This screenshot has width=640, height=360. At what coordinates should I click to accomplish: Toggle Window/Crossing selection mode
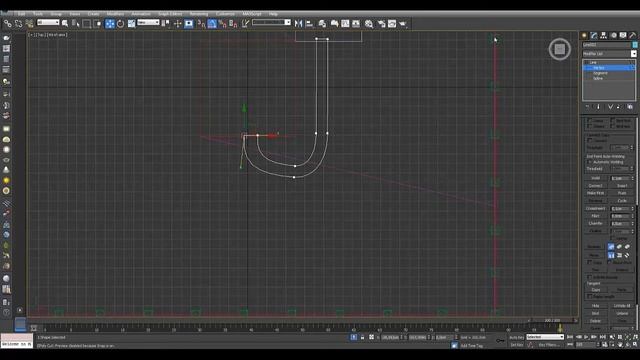[x=97, y=24]
